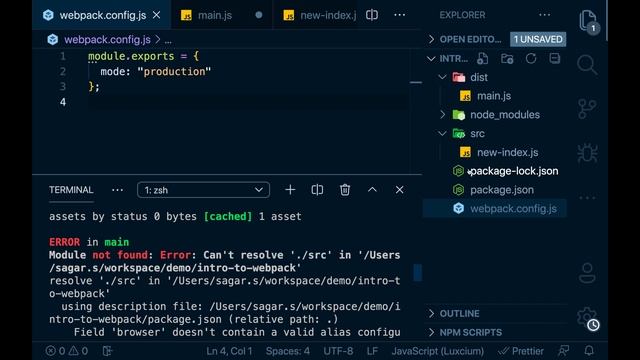Open the Explorer panel ellipsis menu
This screenshot has width=640, height=360.
(544, 15)
